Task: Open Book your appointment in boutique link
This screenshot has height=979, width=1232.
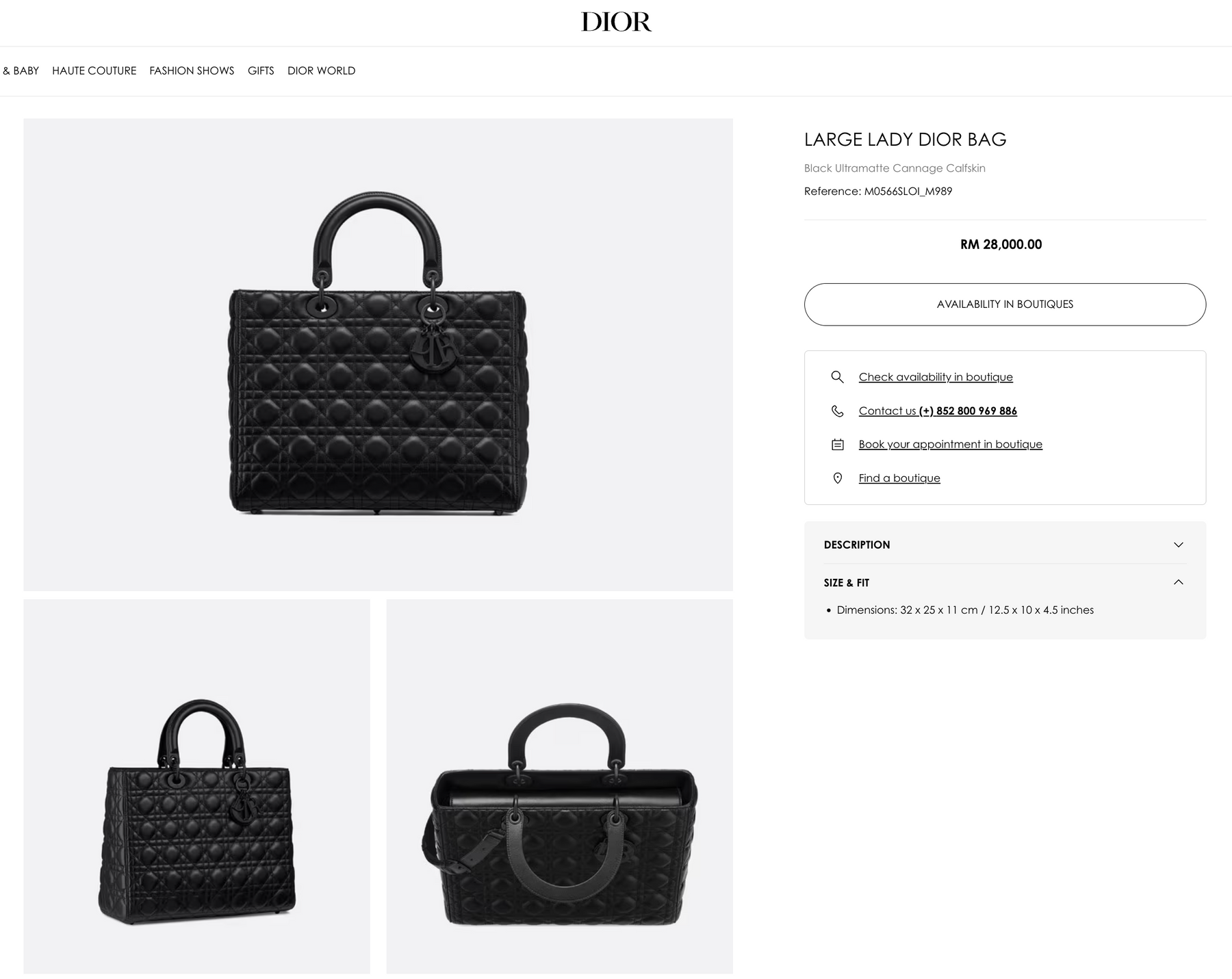Action: click(950, 444)
